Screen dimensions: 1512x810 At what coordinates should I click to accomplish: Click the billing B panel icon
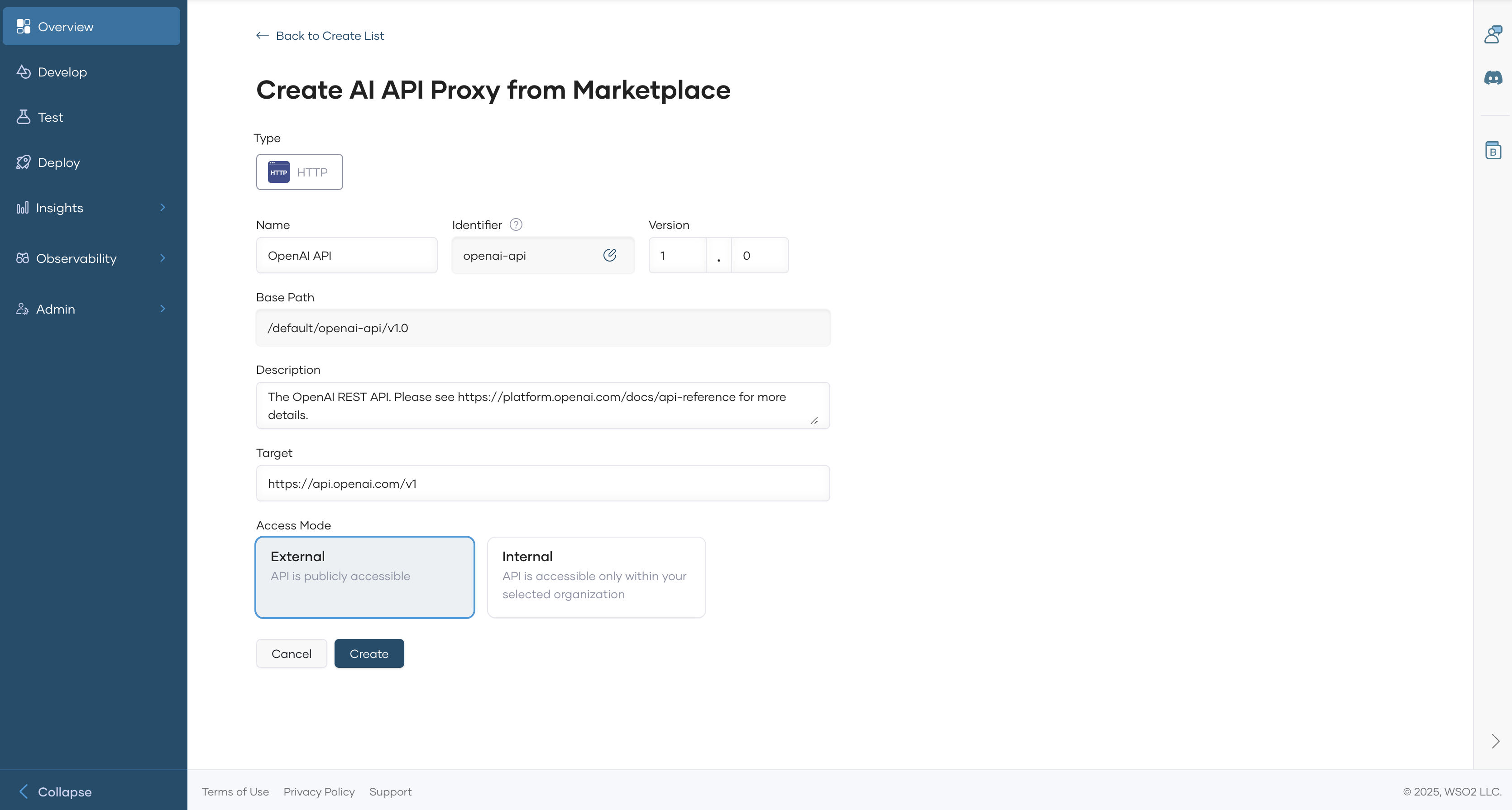[x=1493, y=151]
